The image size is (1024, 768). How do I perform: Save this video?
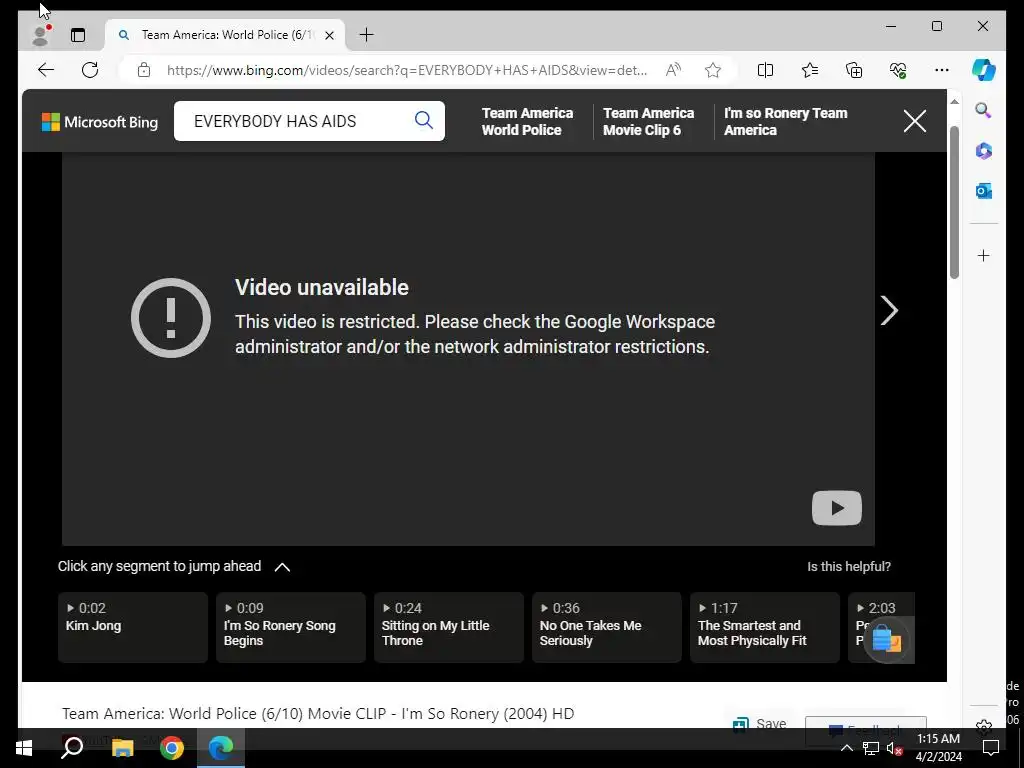point(760,724)
